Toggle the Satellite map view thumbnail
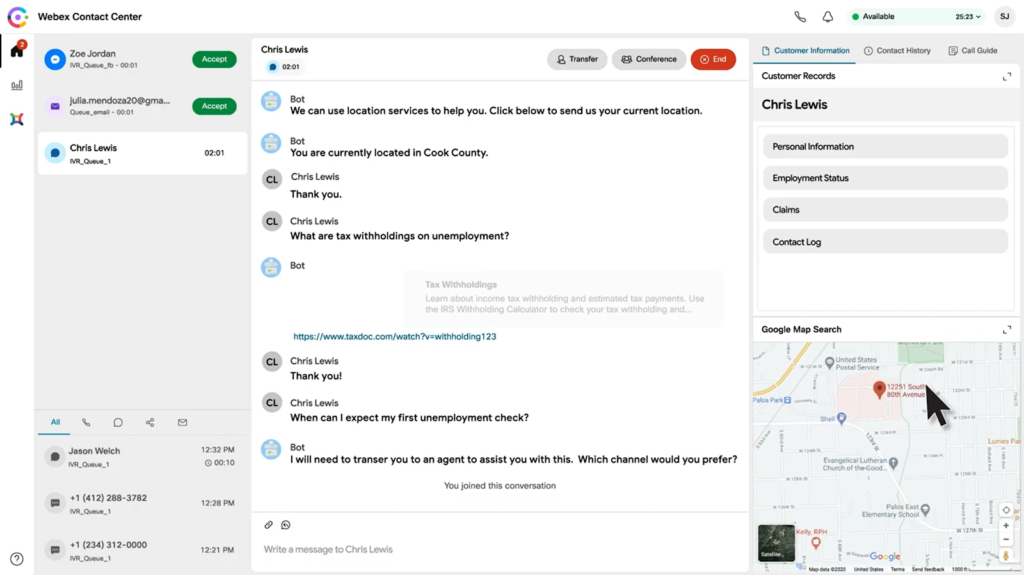1024x575 pixels. coord(776,543)
